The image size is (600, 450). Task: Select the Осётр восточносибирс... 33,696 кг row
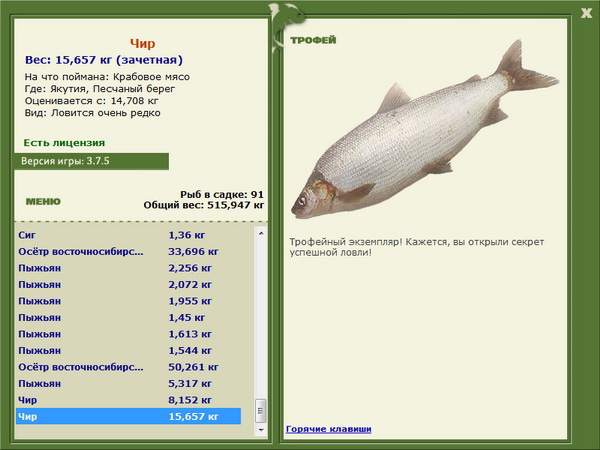coord(129,251)
